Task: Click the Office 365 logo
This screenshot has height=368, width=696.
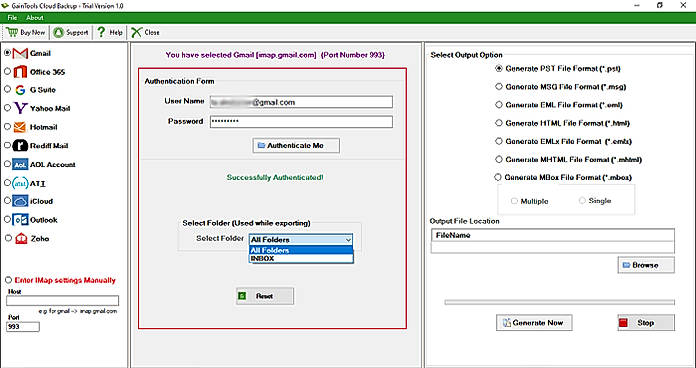Action: pyautogui.click(x=20, y=71)
